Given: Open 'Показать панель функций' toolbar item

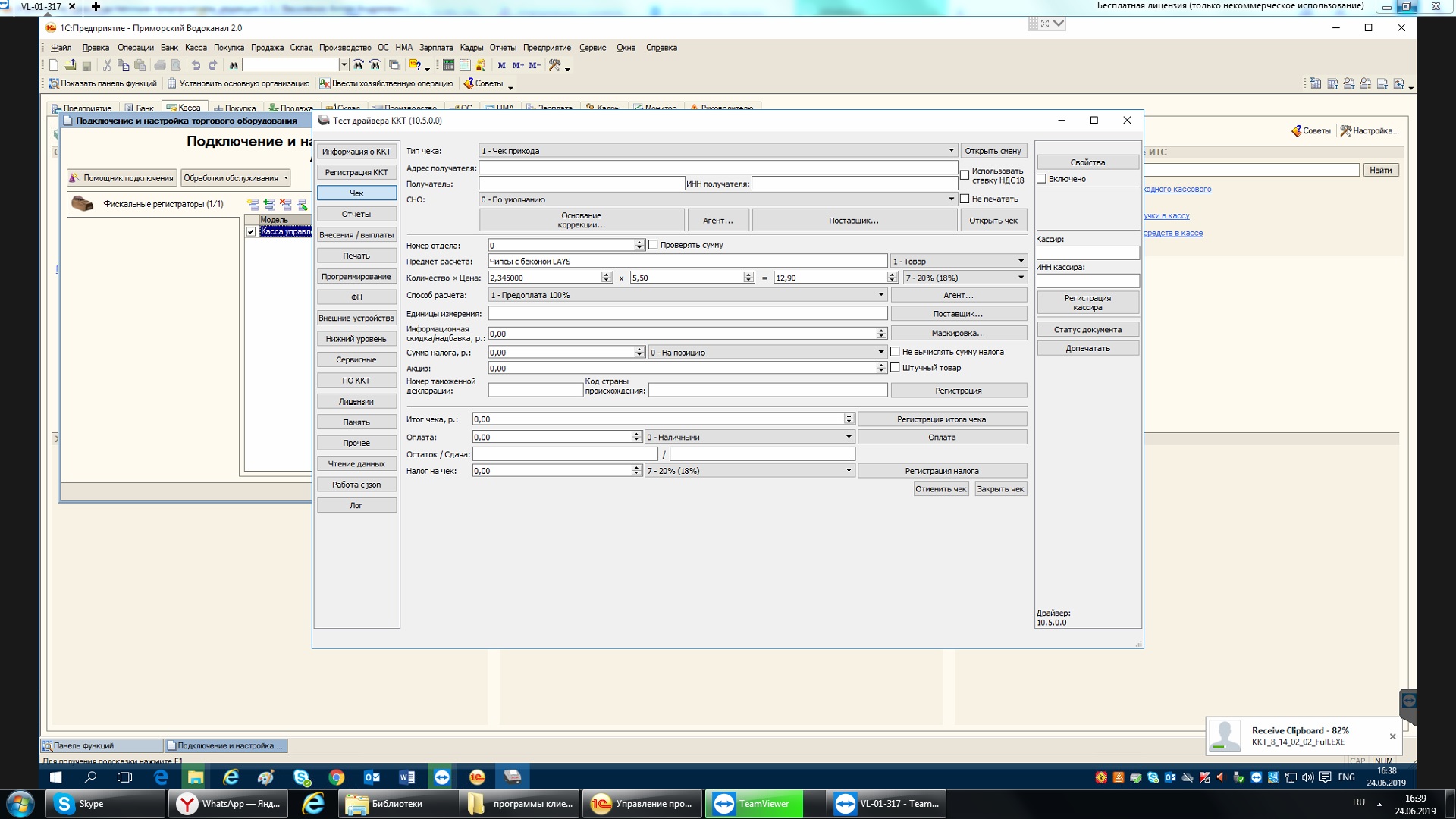Looking at the screenshot, I should [x=102, y=83].
